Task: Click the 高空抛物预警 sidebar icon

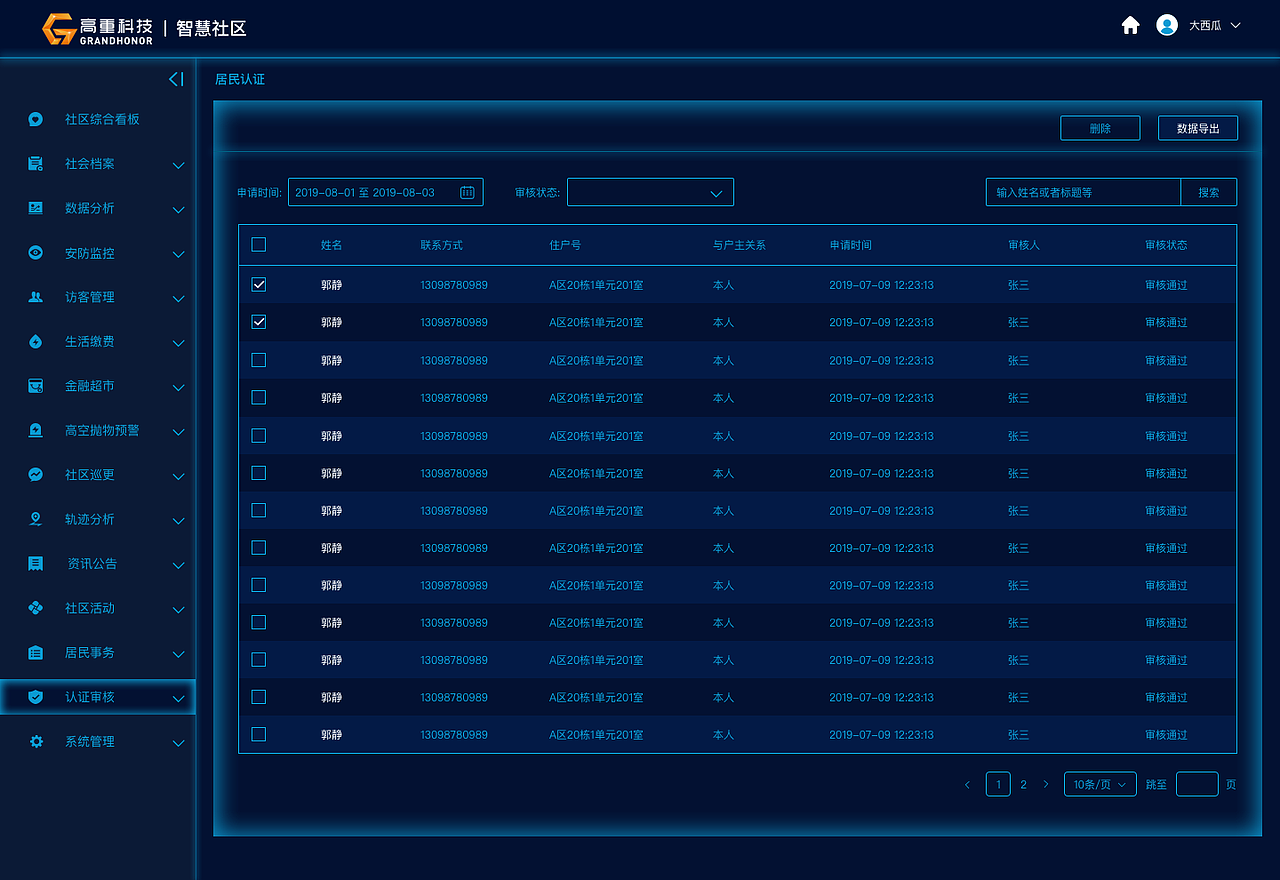Action: click(x=36, y=430)
